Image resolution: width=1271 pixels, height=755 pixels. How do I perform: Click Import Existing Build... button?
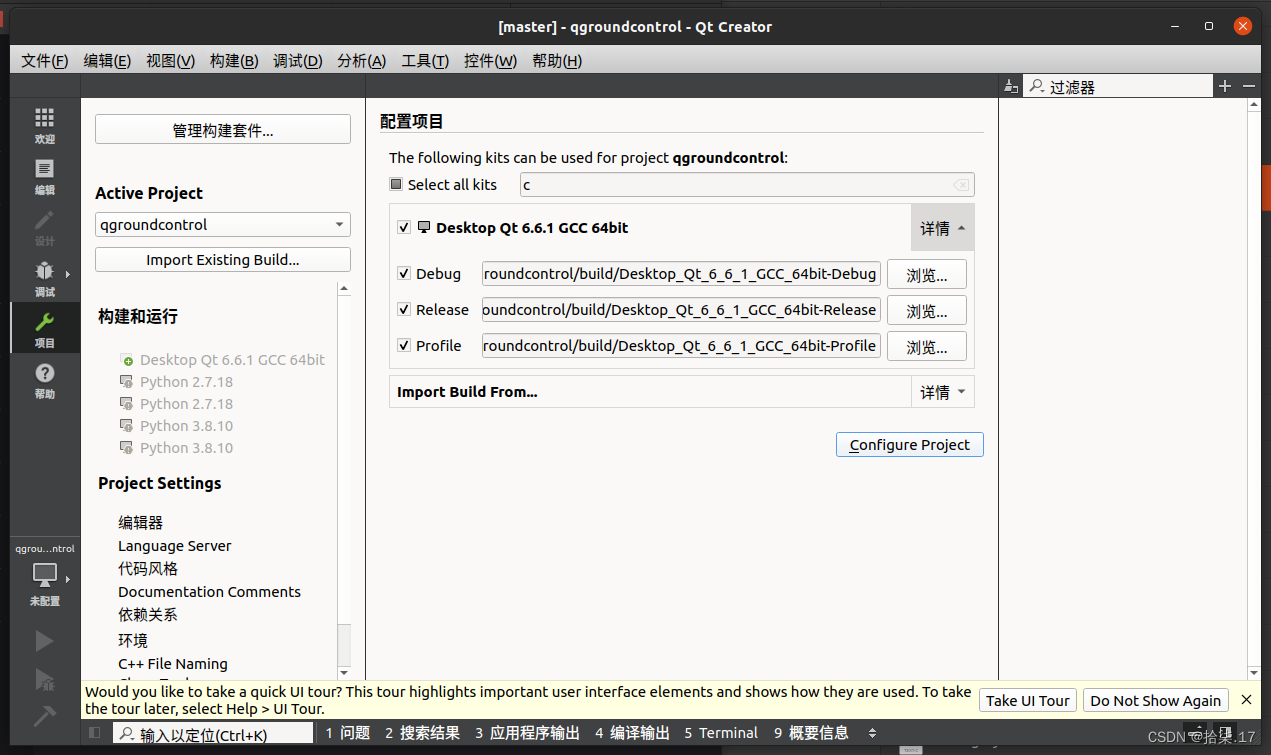pyautogui.click(x=223, y=260)
